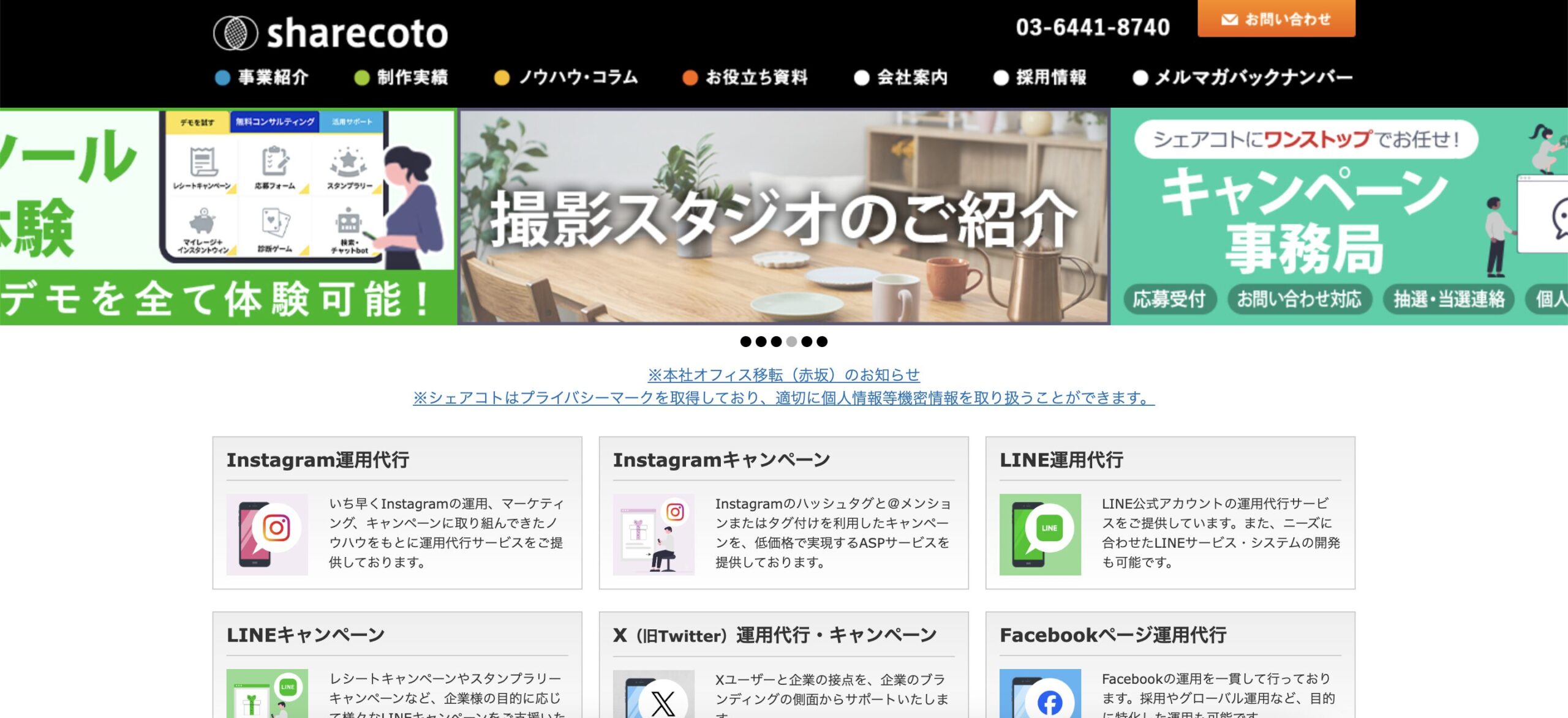Click the sharecoto globe logo icon

click(x=235, y=32)
